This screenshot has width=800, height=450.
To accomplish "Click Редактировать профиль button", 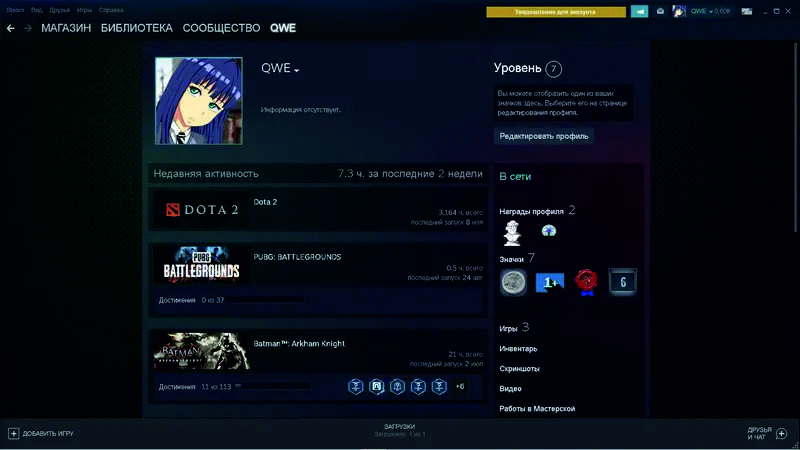I will tap(544, 136).
